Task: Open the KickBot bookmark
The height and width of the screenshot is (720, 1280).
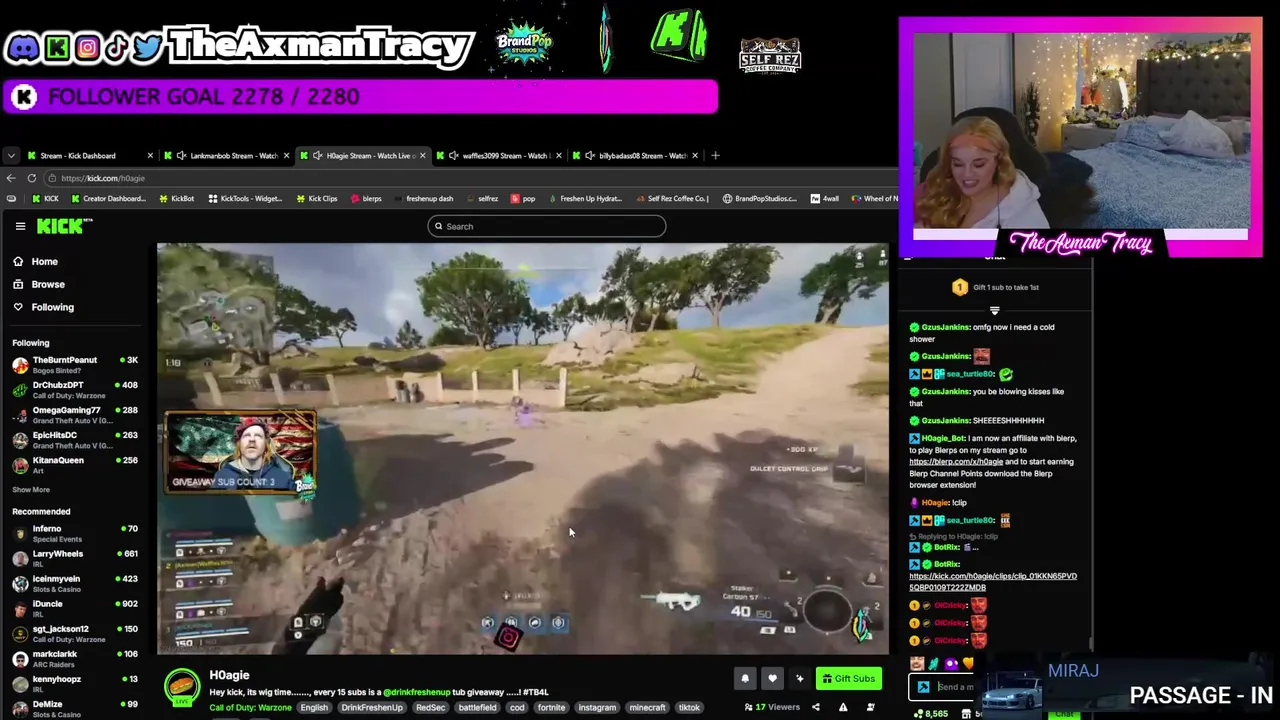Action: click(177, 199)
